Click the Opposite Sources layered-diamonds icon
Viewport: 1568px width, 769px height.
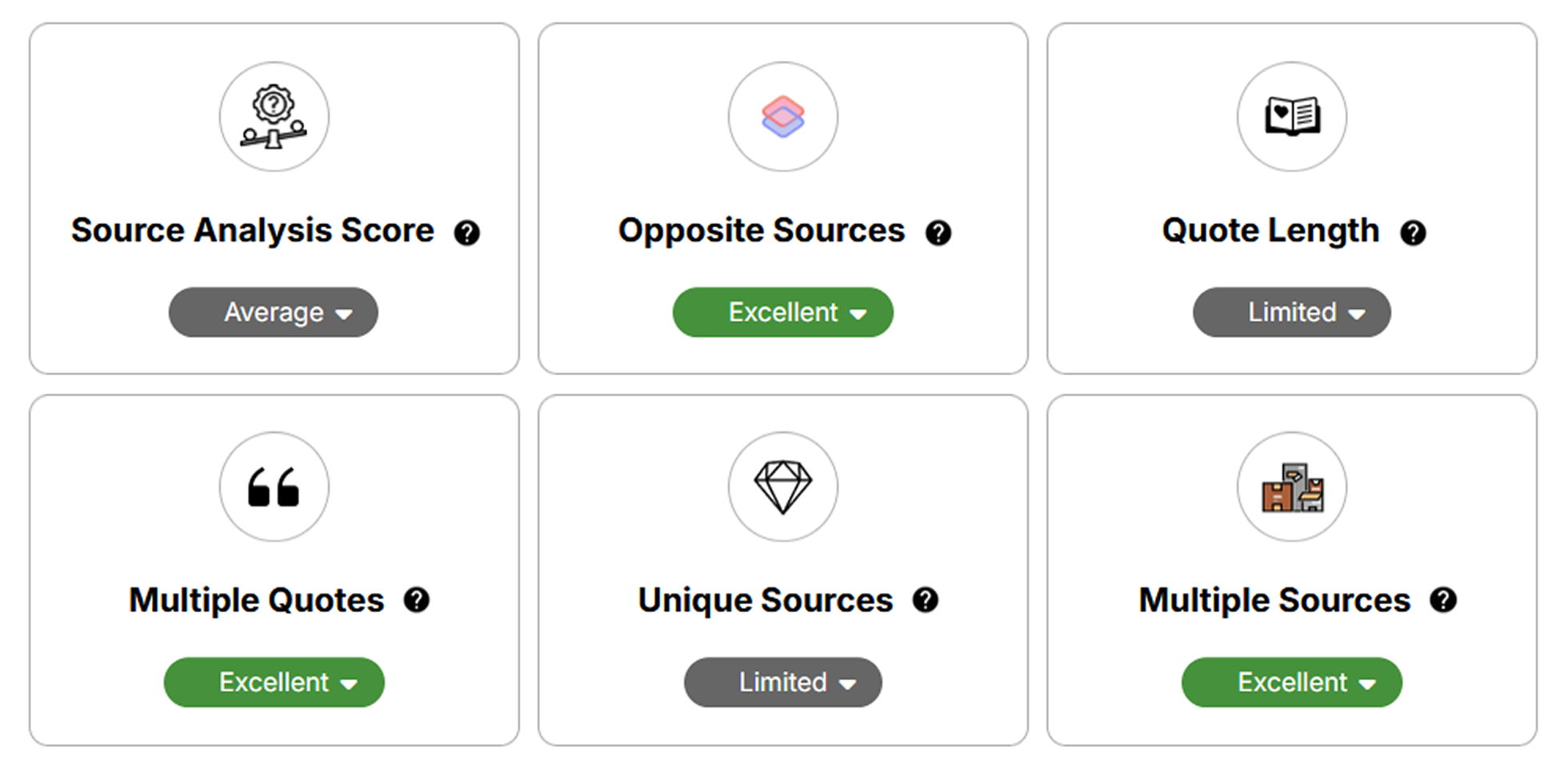(782, 117)
